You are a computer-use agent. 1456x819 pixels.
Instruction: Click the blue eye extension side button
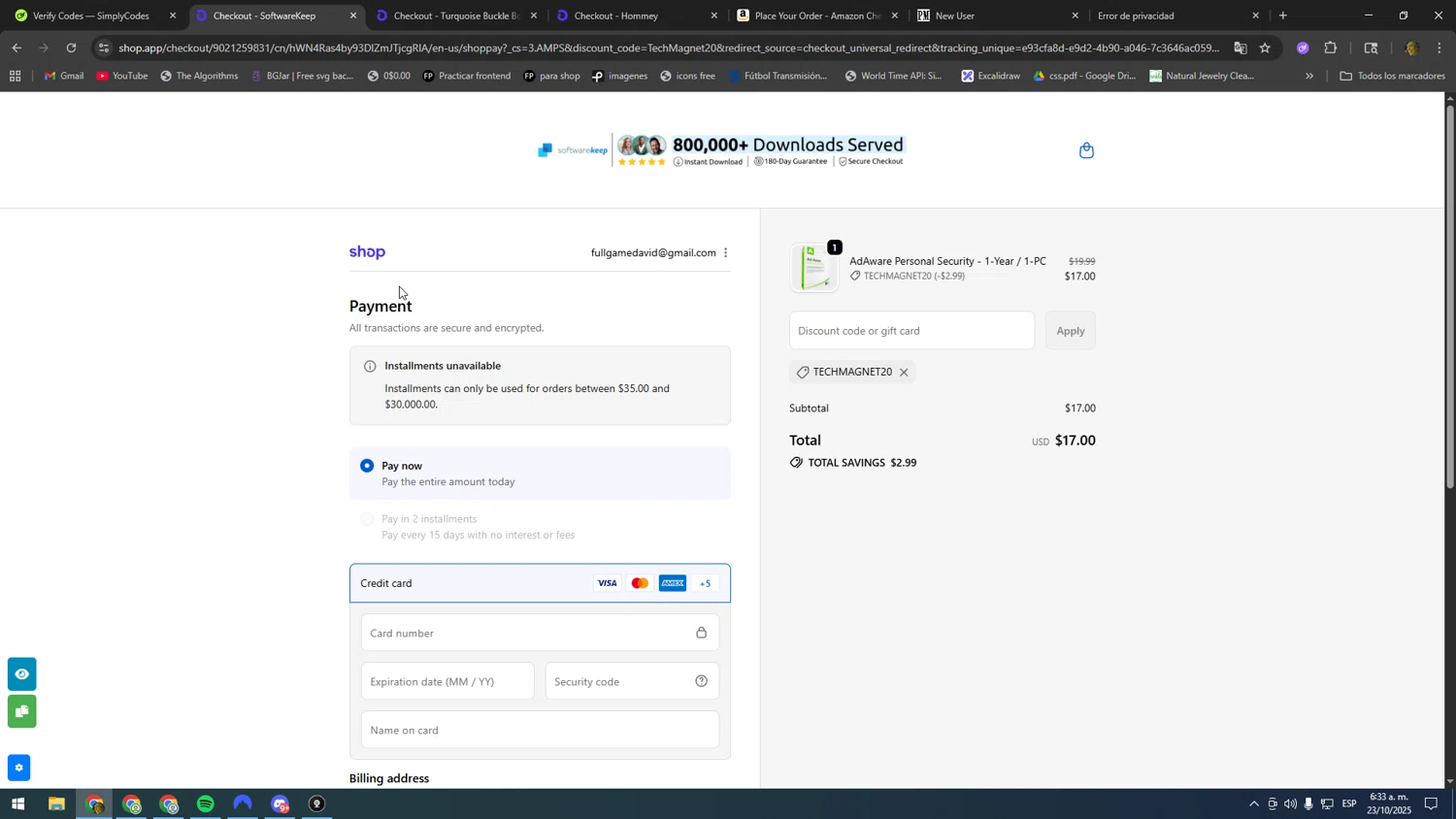(x=21, y=674)
